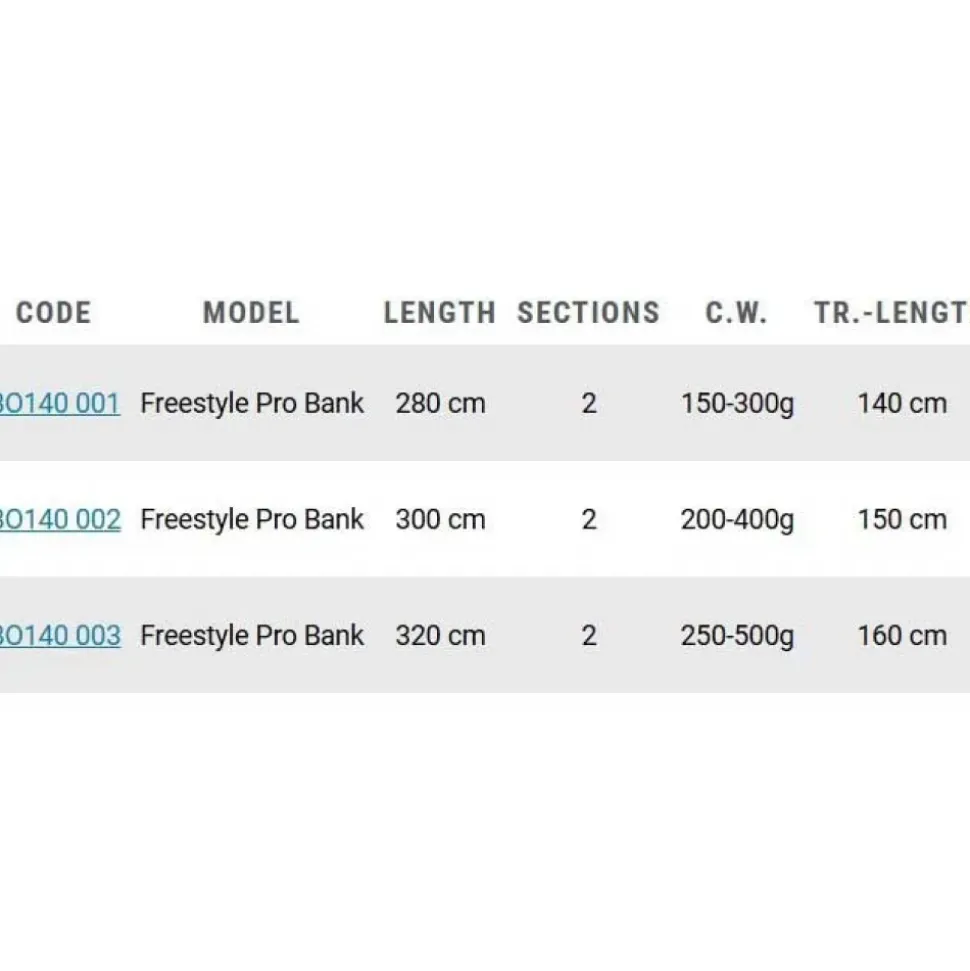This screenshot has height=971, width=970.
Task: Select the 140 cm transport length cell
Action: pos(902,404)
